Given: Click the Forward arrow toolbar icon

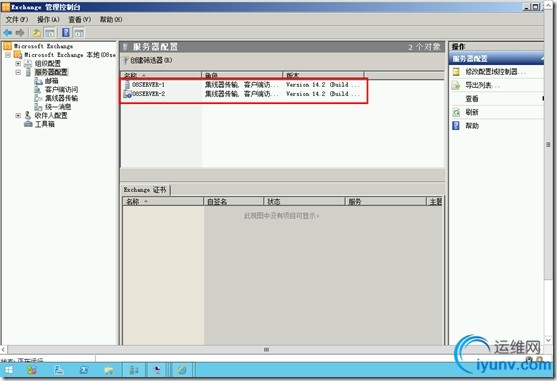Looking at the screenshot, I should (20, 33).
